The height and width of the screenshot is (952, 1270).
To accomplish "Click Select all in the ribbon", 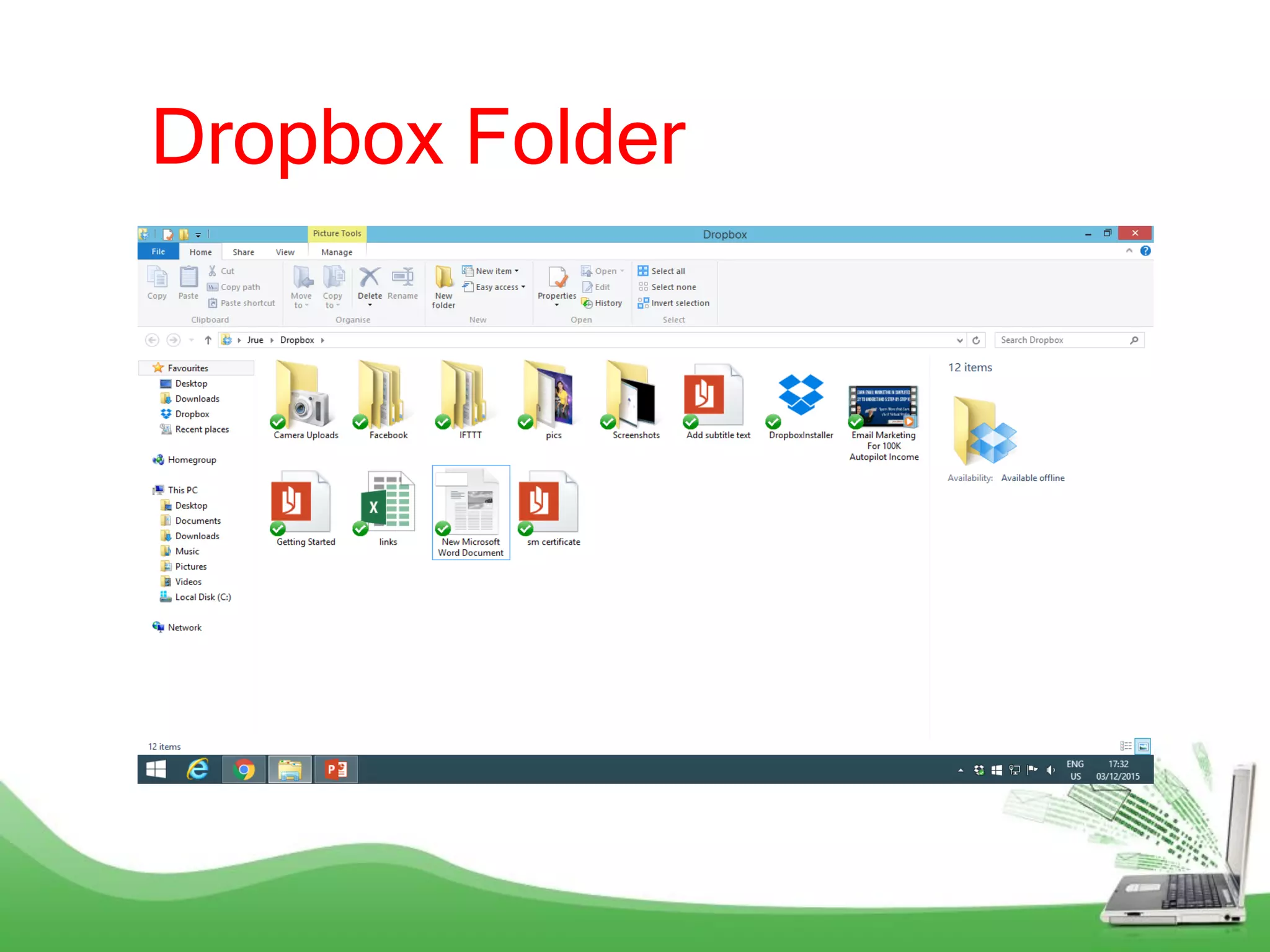I will (662, 271).
